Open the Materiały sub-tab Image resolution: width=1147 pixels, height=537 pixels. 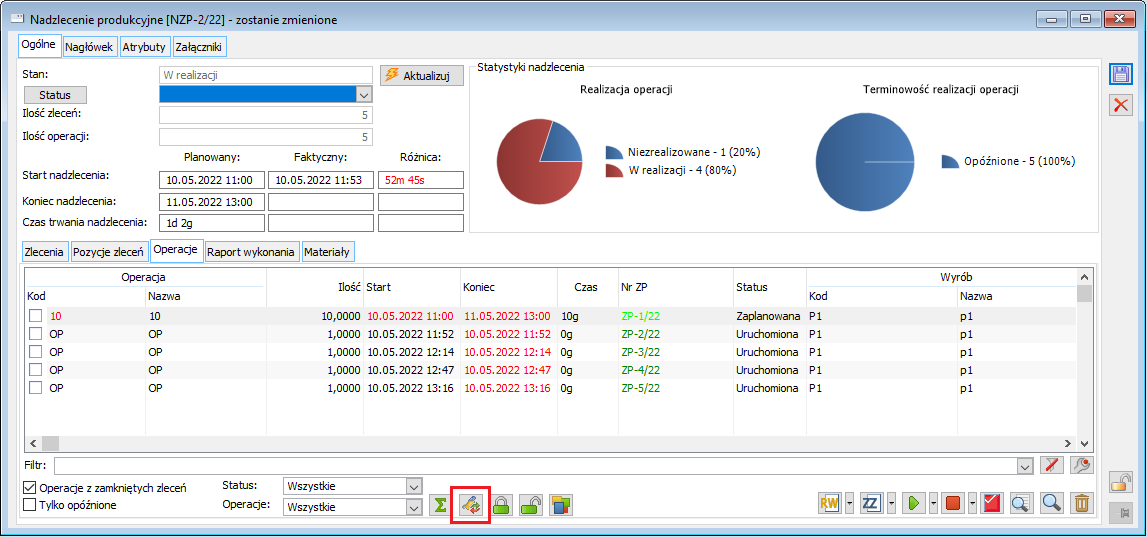pyautogui.click(x=328, y=252)
